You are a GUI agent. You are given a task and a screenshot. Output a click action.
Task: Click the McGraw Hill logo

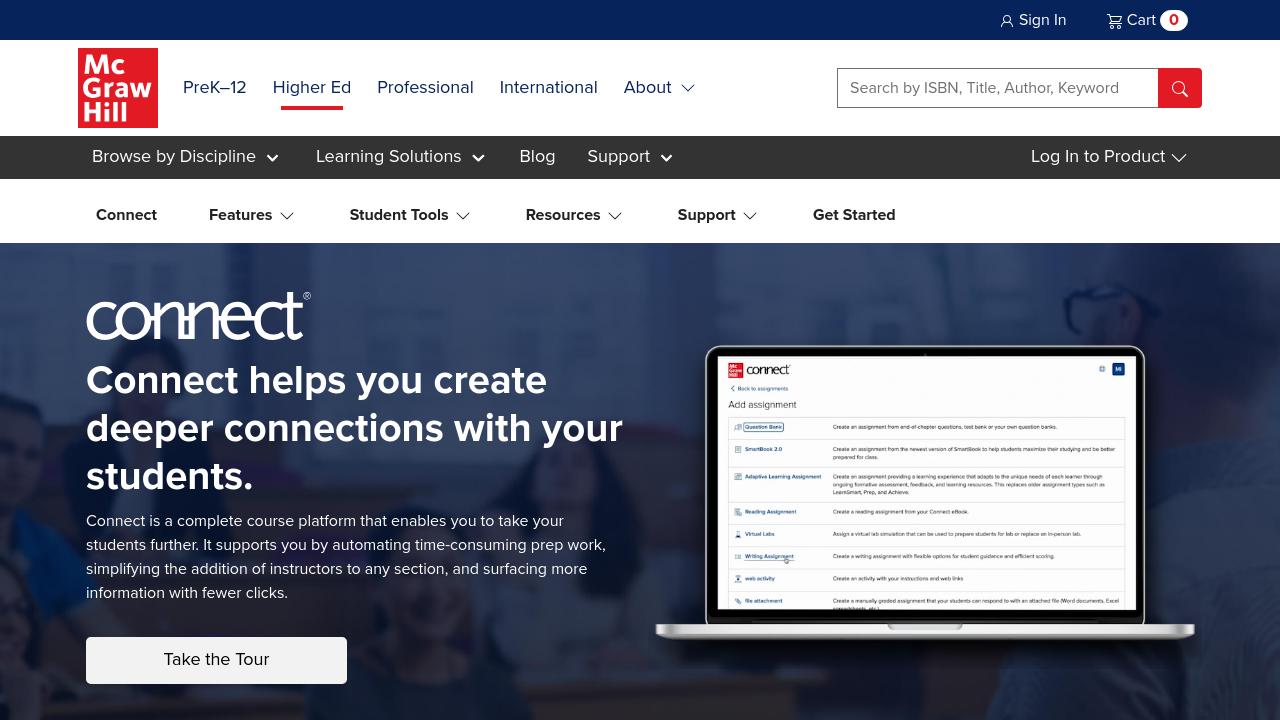point(118,88)
